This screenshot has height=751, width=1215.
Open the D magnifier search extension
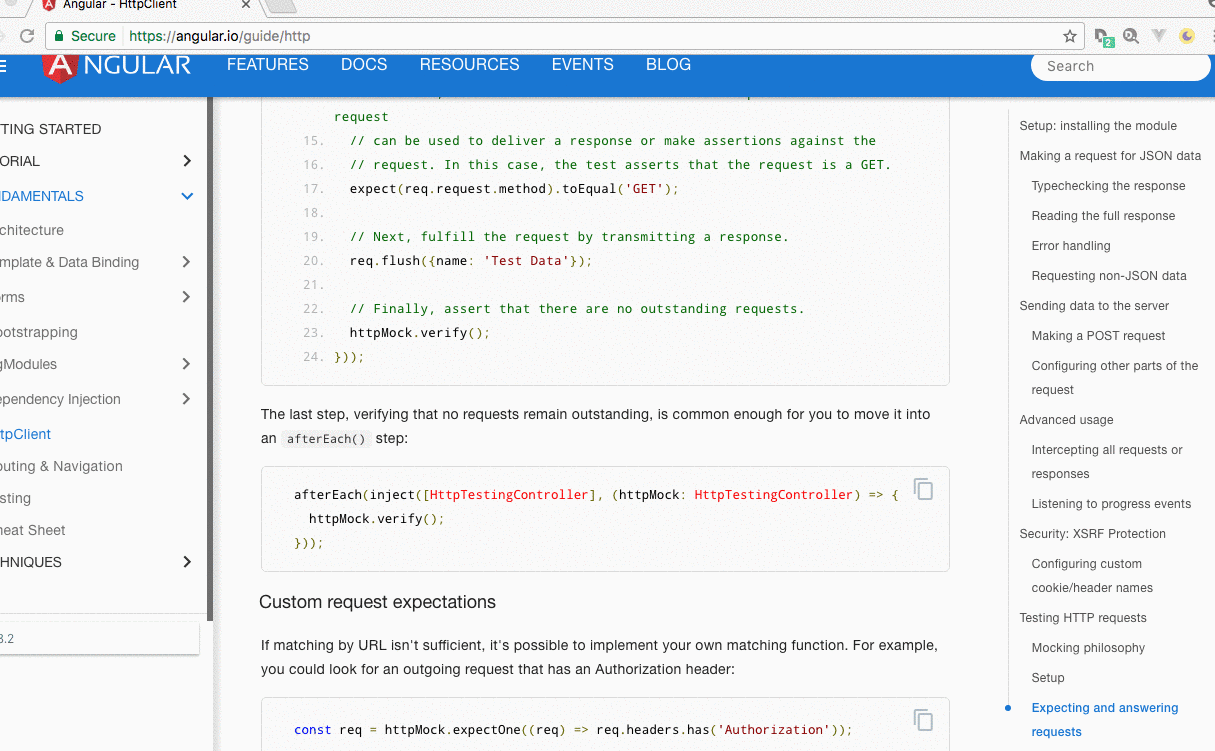coord(1131,36)
